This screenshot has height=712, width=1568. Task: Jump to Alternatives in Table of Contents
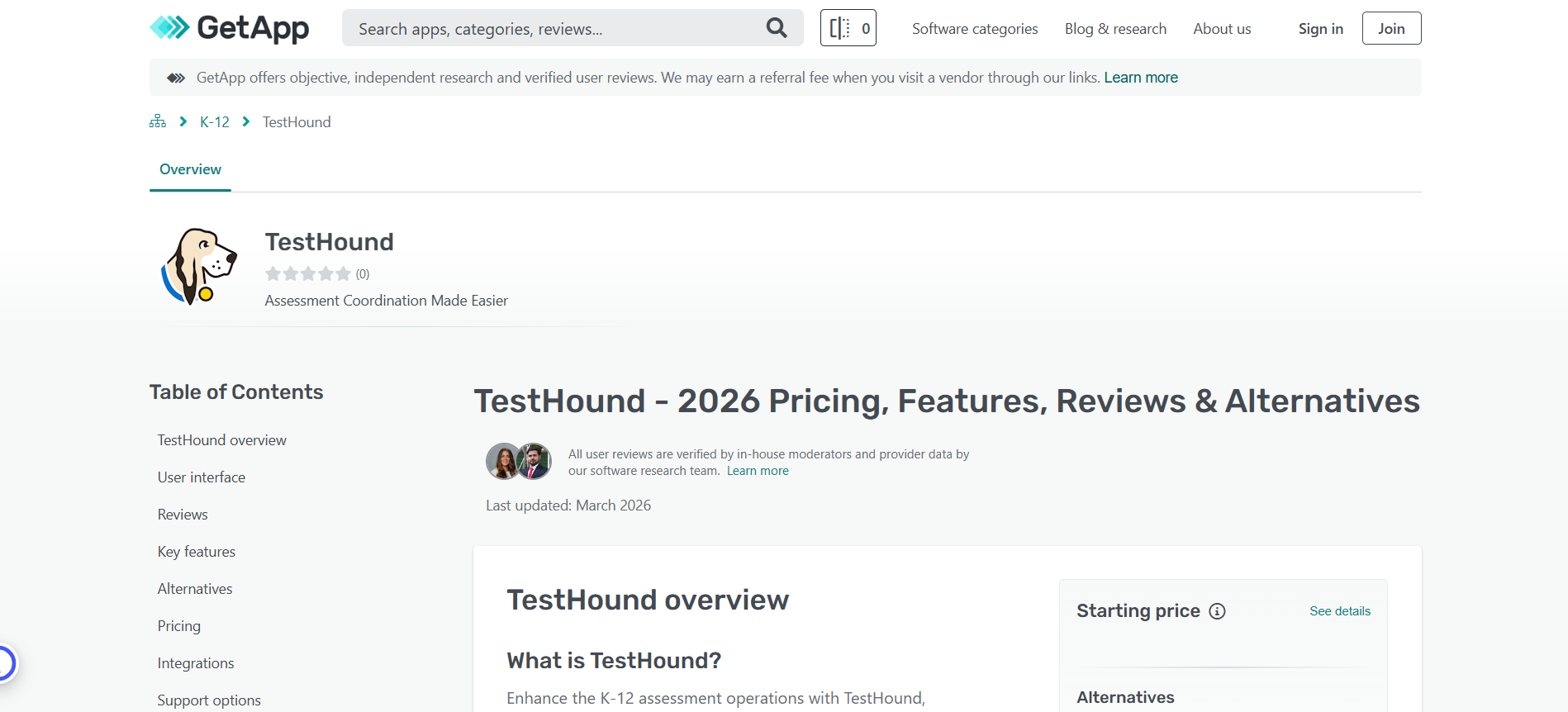pos(195,589)
